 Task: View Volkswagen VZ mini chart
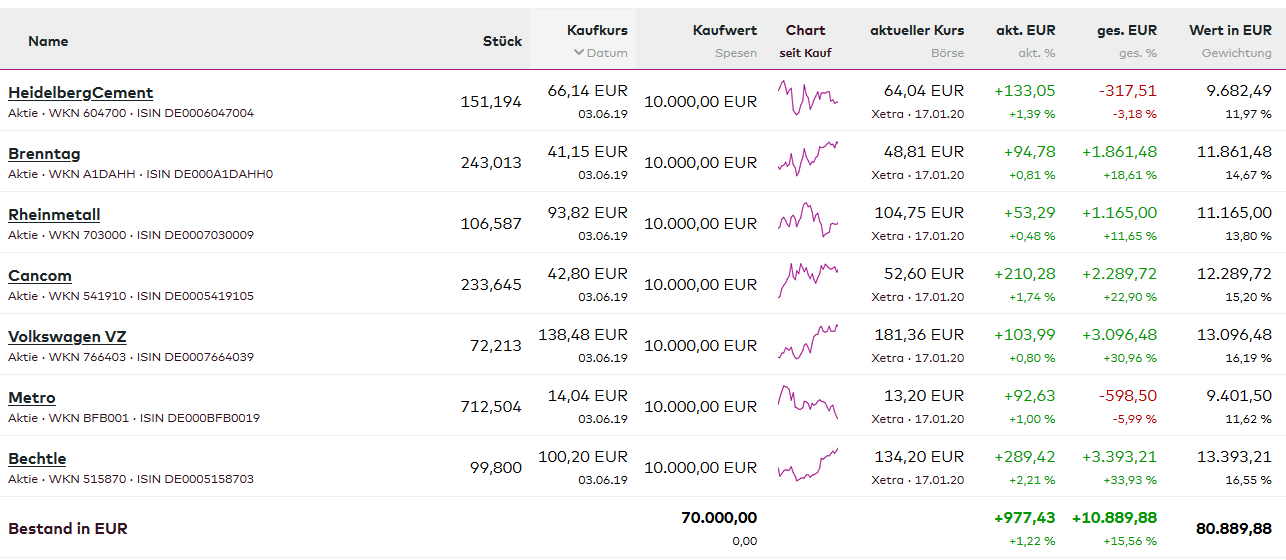(x=807, y=342)
